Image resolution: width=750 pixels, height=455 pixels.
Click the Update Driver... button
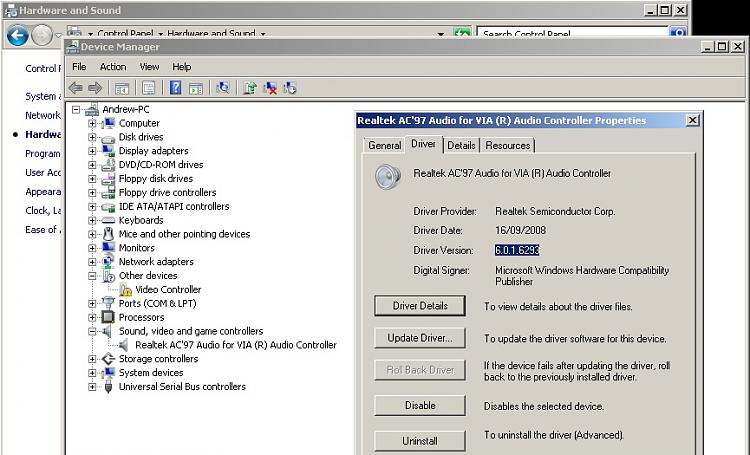[x=420, y=338]
